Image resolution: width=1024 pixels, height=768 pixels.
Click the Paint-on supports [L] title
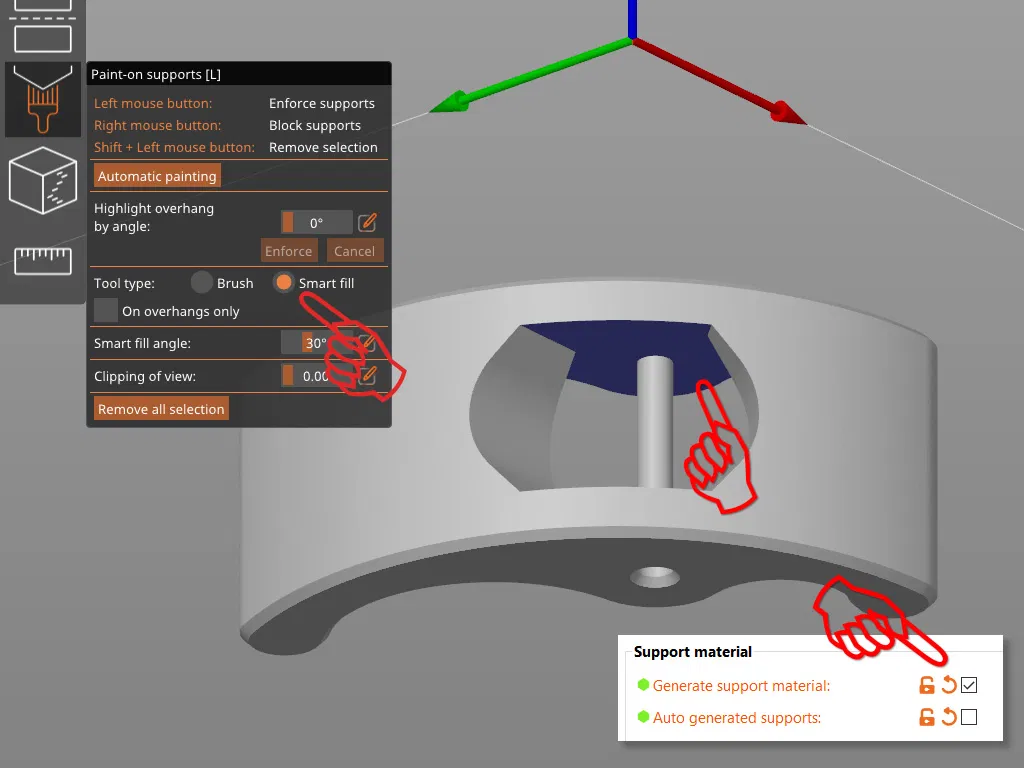tap(156, 74)
